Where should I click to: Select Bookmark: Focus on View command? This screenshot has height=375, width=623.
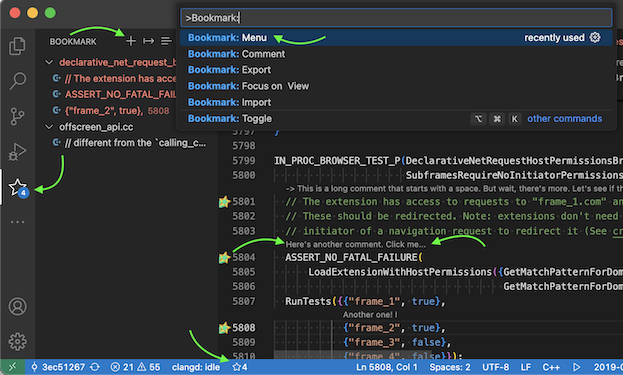point(396,86)
